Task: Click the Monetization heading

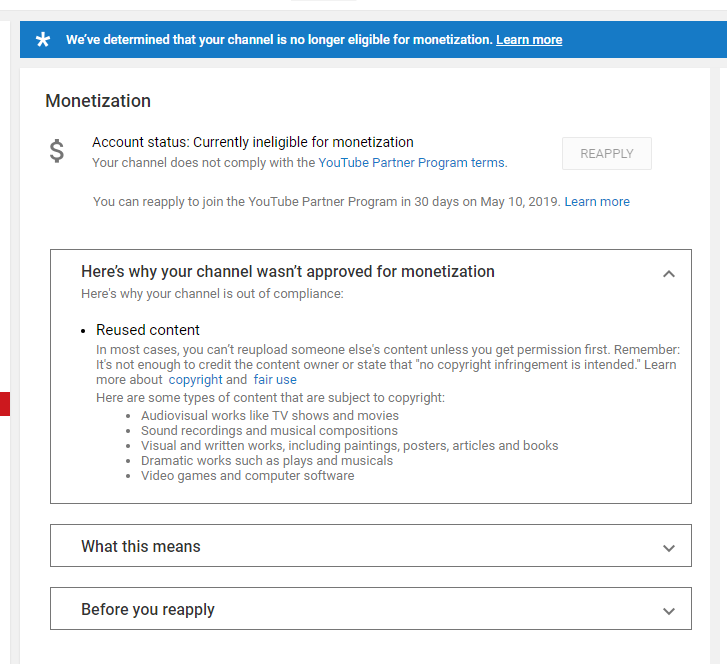Action: coord(98,101)
